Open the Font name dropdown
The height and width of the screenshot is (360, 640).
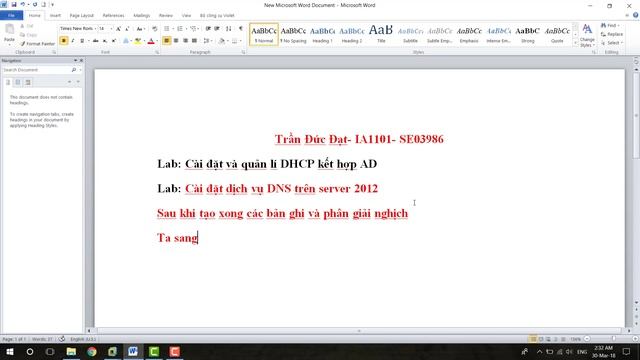click(95, 29)
